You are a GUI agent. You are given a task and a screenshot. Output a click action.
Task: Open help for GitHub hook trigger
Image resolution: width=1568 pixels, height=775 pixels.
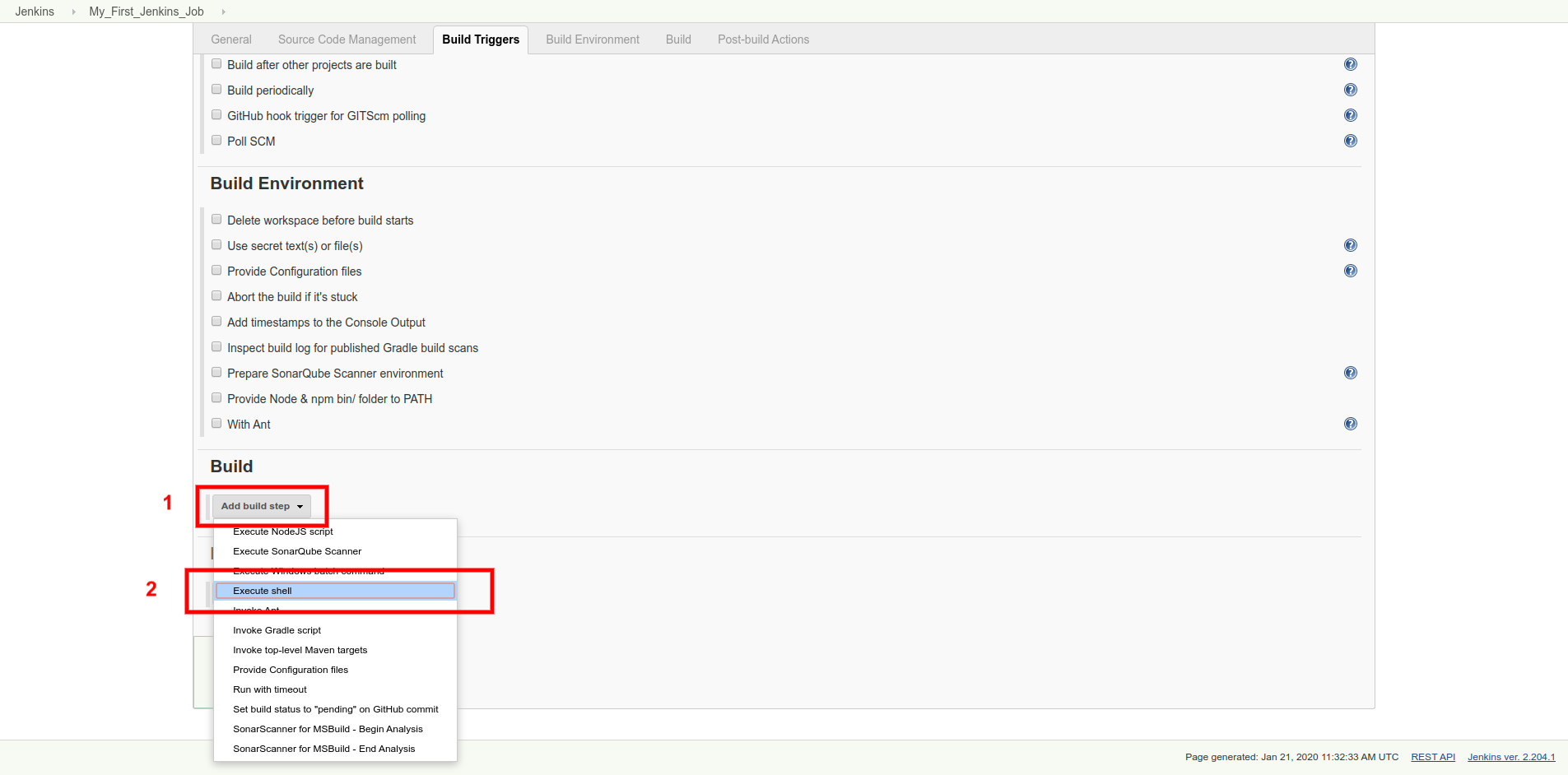coord(1351,115)
